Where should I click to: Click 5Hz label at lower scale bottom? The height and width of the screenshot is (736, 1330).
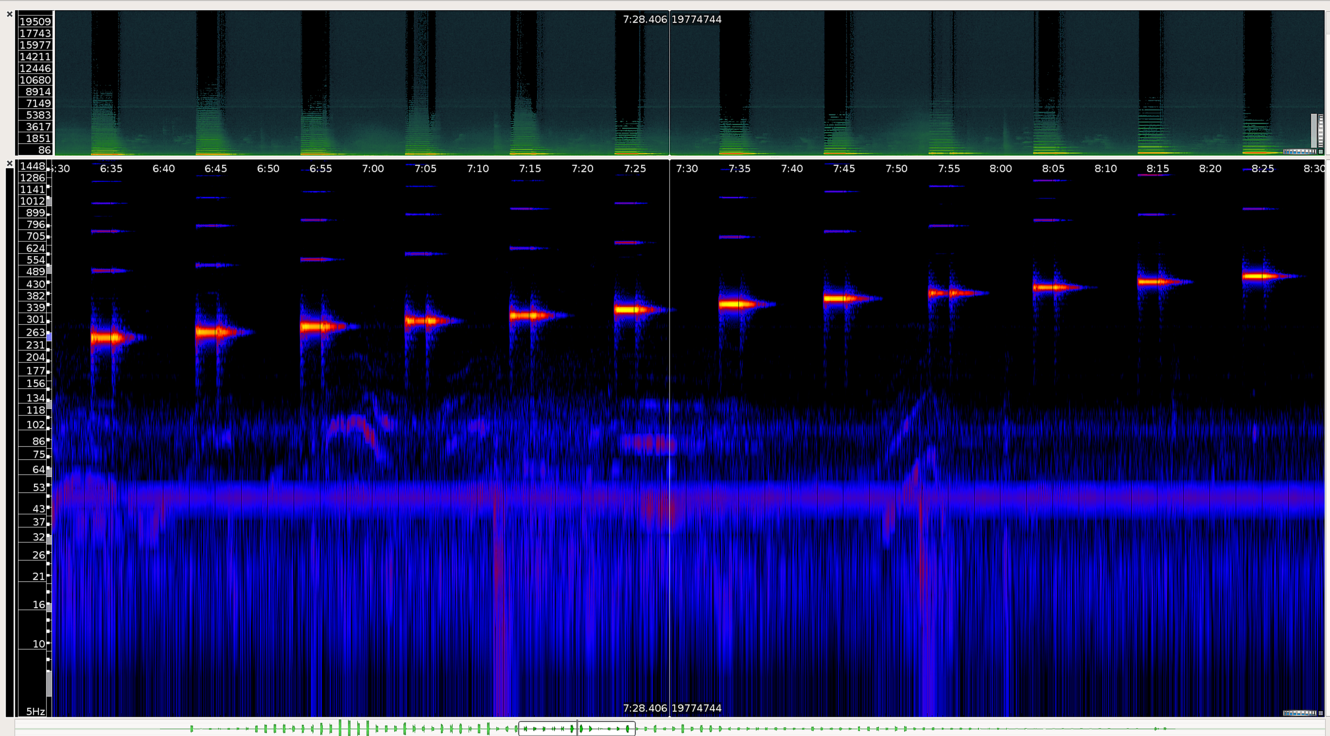(35, 712)
